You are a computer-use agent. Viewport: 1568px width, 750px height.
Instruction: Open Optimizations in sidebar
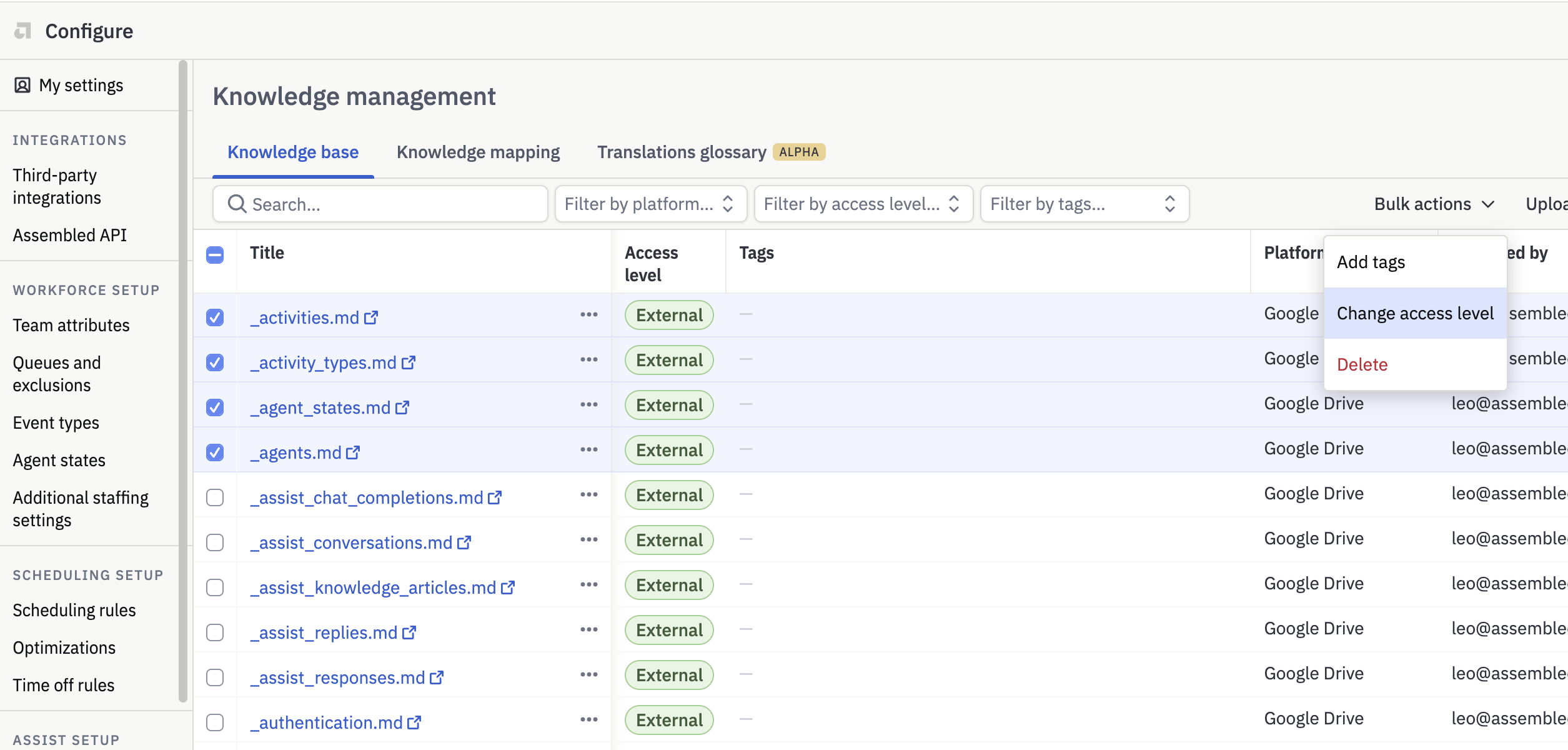point(64,647)
